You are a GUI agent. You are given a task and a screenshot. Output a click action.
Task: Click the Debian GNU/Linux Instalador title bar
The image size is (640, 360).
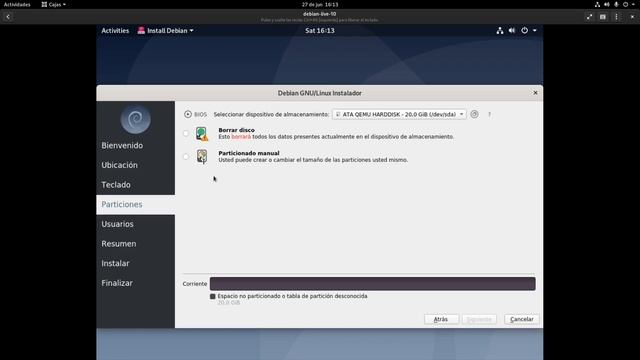pos(320,93)
